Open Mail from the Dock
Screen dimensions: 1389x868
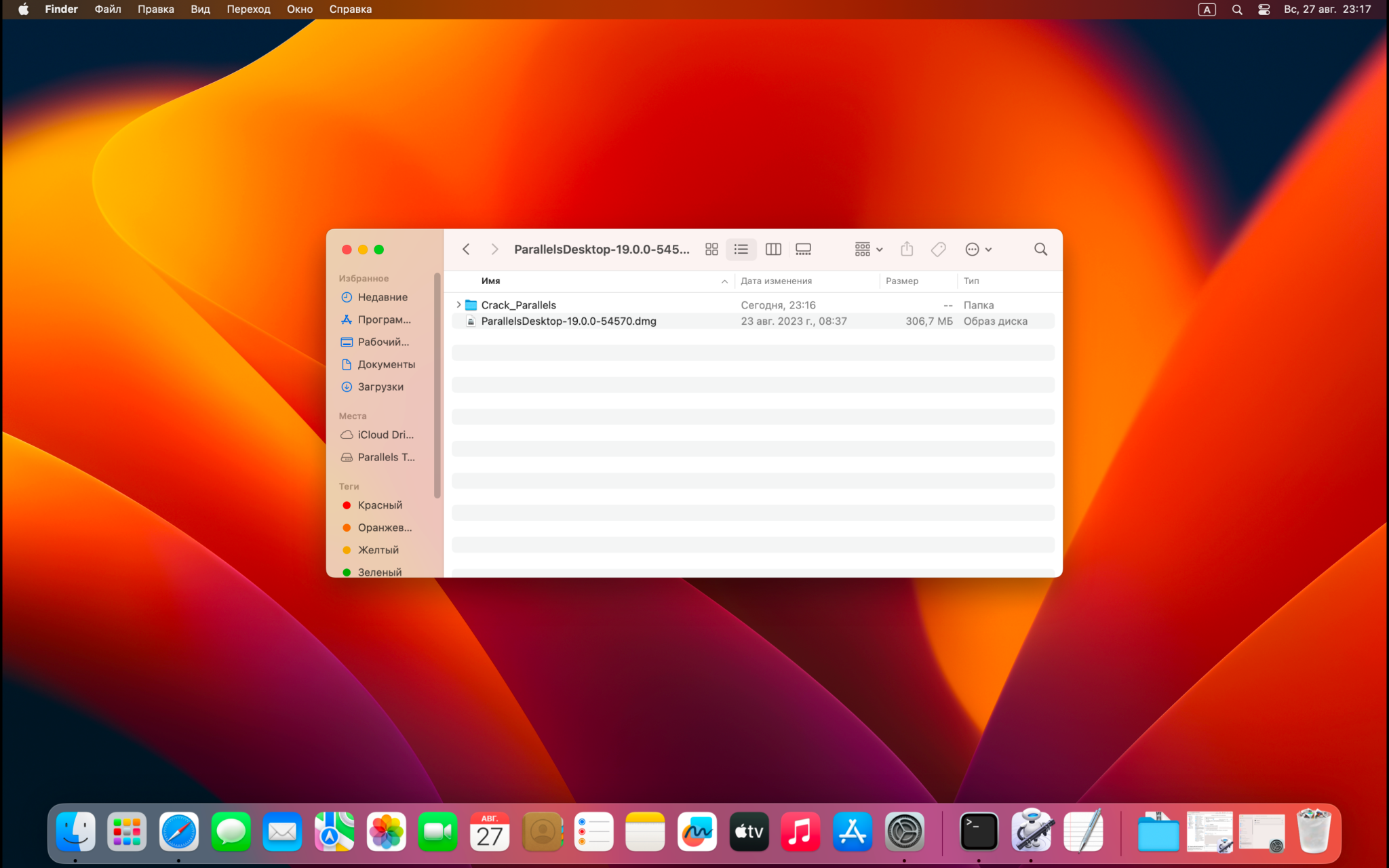282,831
